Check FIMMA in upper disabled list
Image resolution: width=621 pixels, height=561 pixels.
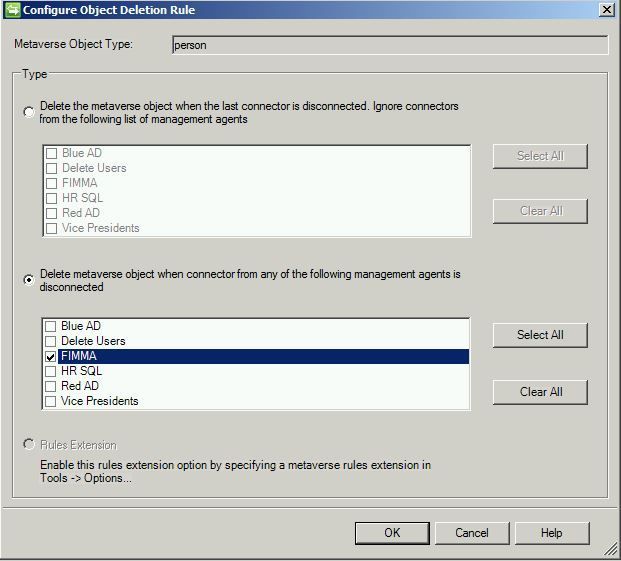coord(51,183)
